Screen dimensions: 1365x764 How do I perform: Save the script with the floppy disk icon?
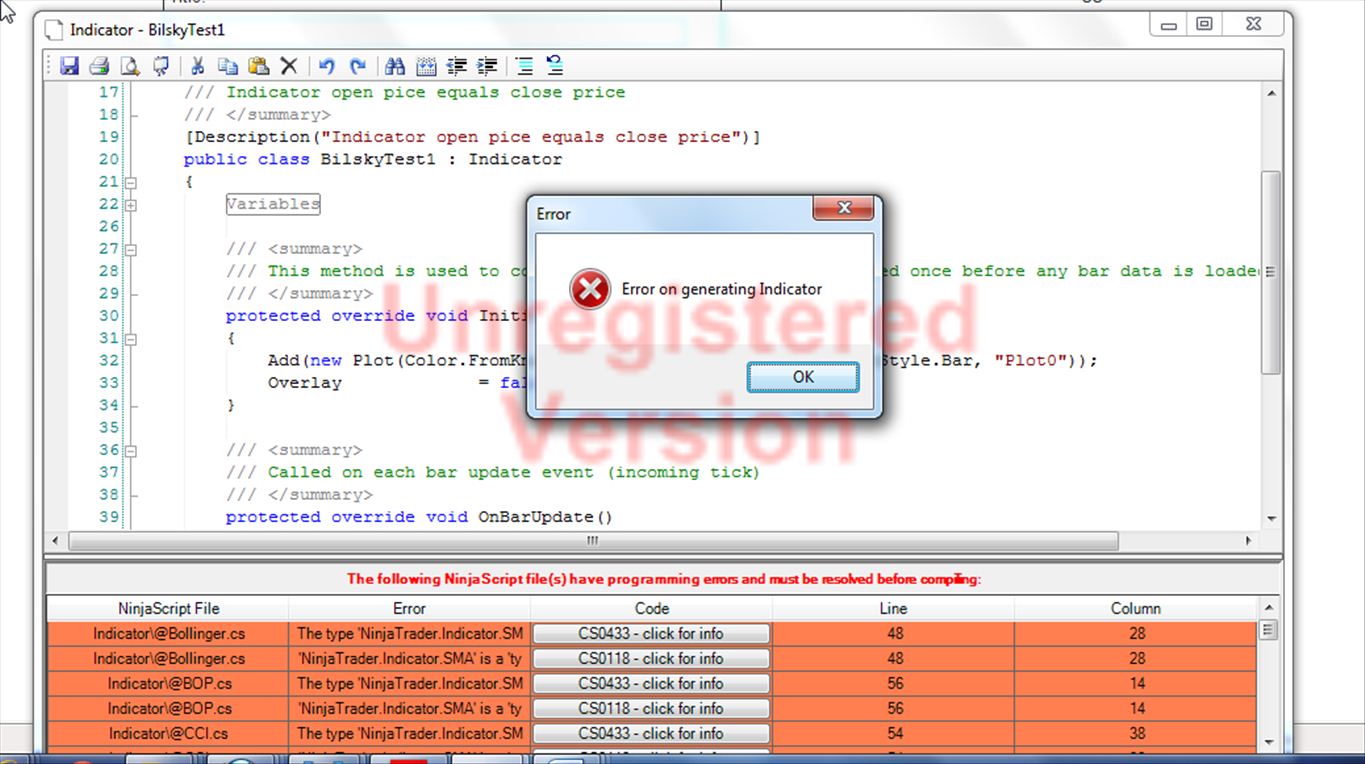[69, 66]
